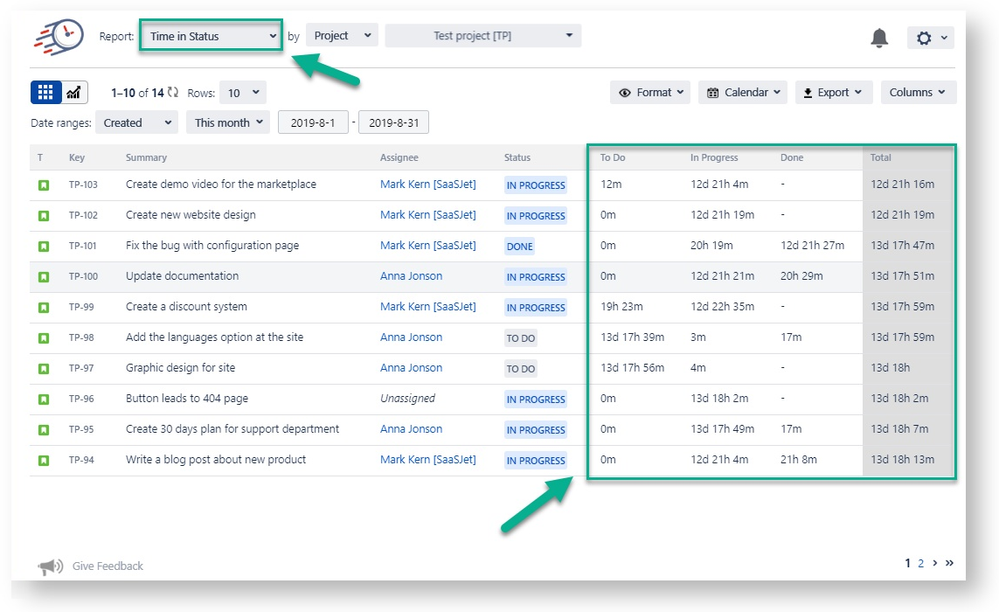Open the notifications bell
Image resolution: width=999 pixels, height=612 pixels.
879,38
